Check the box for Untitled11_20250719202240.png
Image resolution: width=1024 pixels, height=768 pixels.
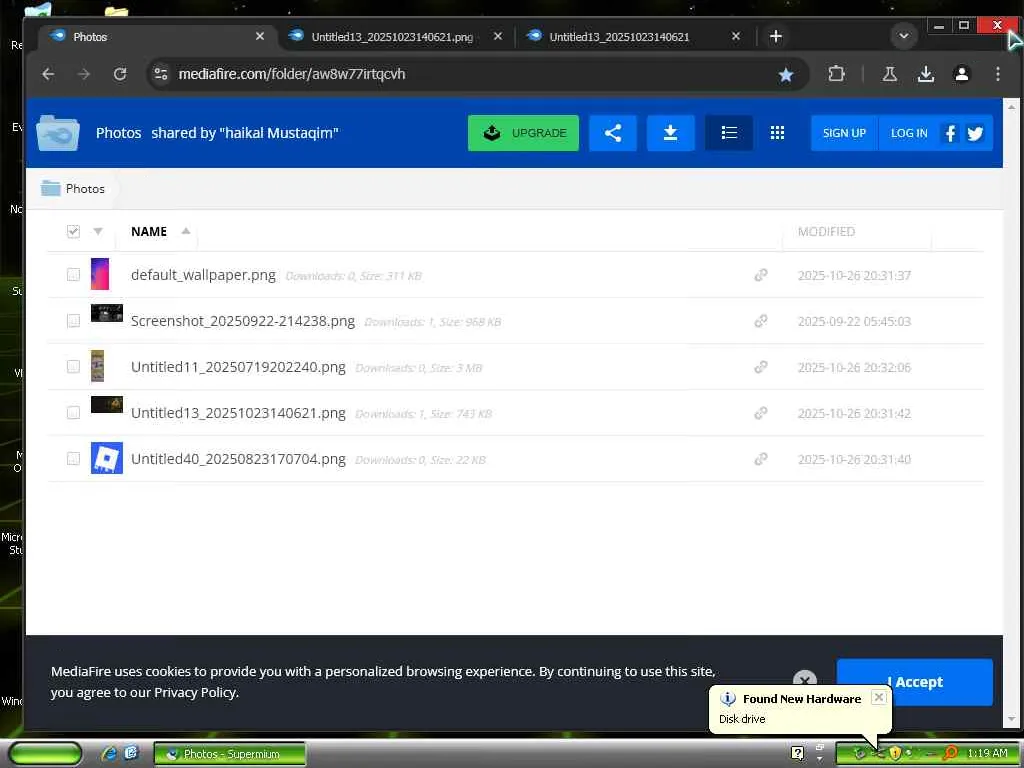[x=73, y=366]
